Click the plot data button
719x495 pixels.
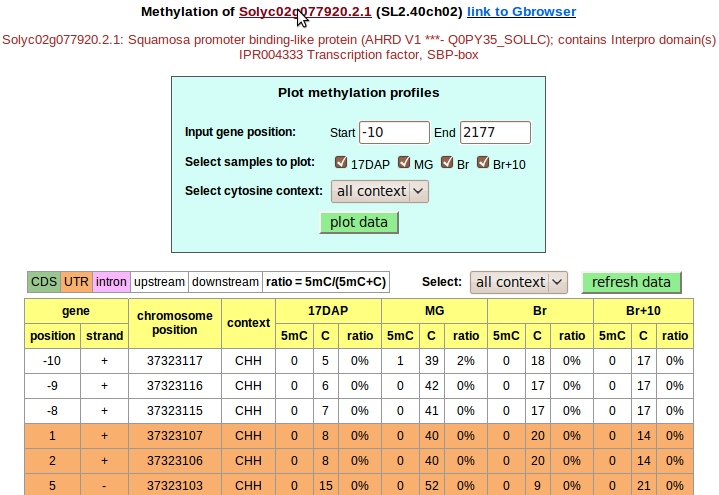tap(359, 222)
